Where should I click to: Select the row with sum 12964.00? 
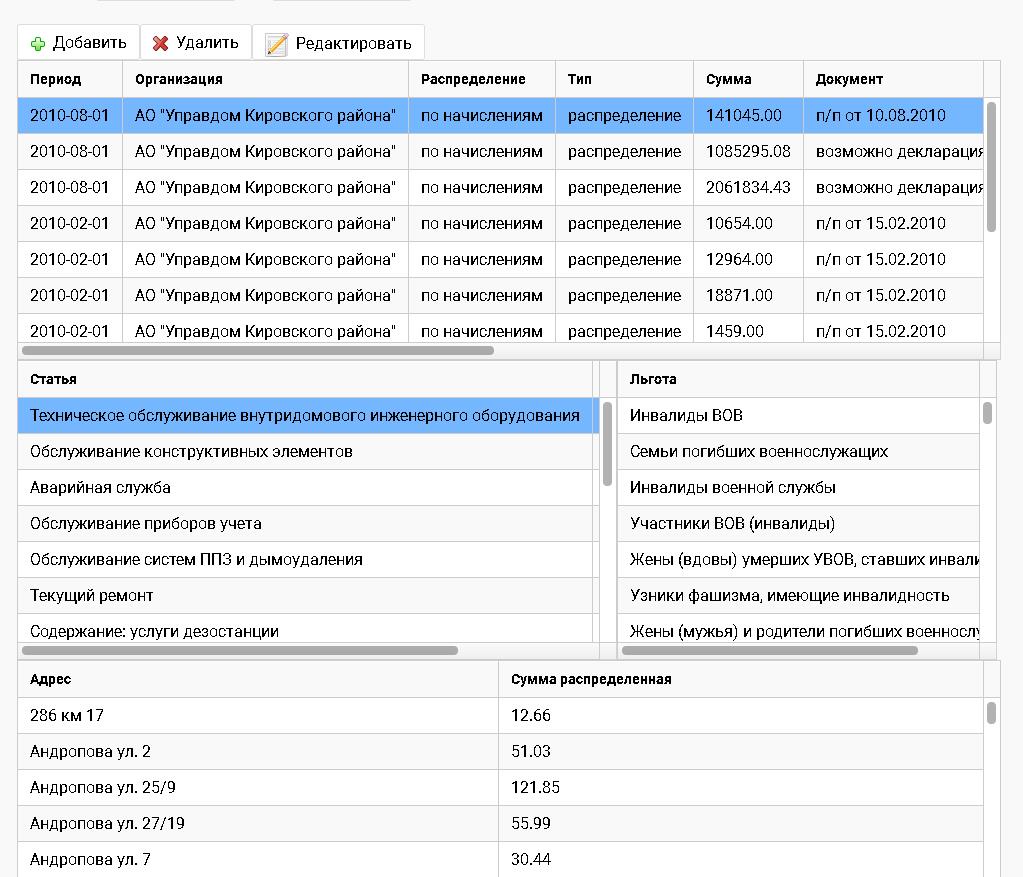pos(739,260)
